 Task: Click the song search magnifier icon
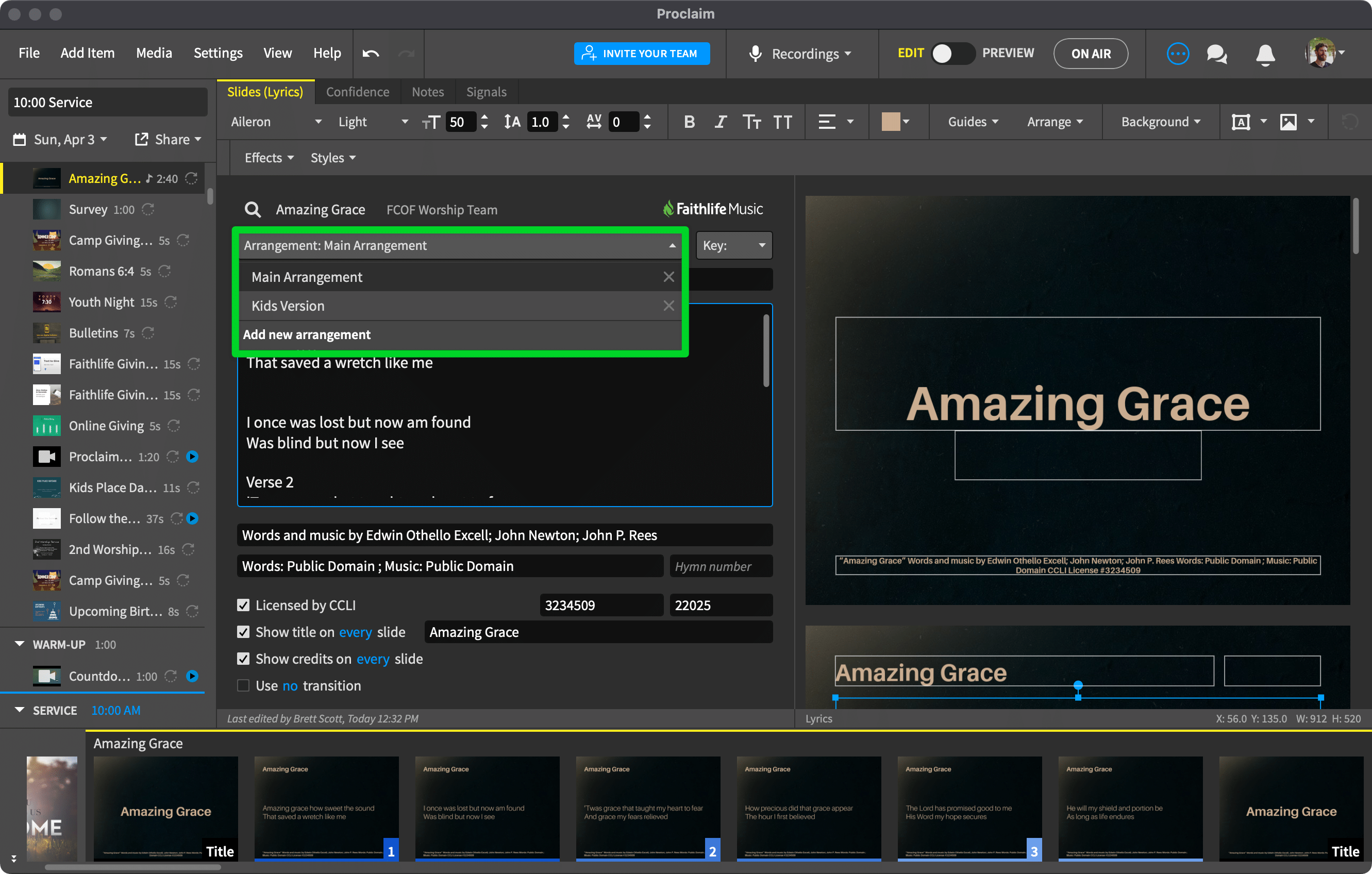pos(253,210)
